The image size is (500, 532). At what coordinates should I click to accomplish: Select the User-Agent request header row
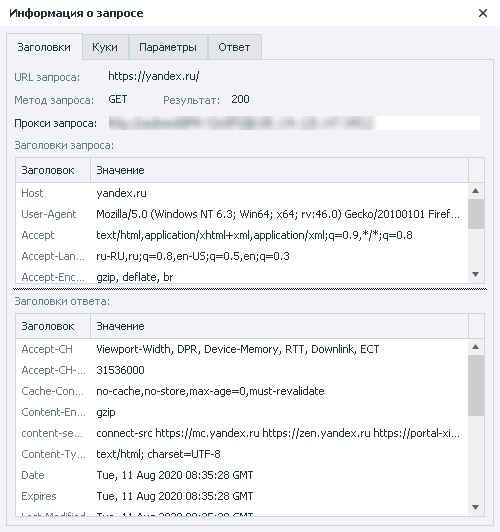(x=242, y=214)
